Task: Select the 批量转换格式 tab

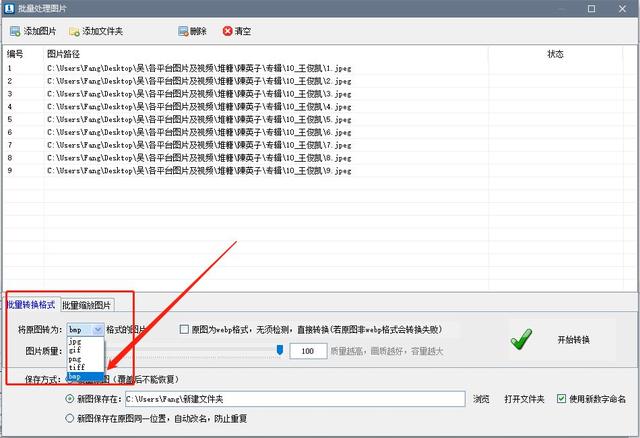Action: (x=31, y=305)
